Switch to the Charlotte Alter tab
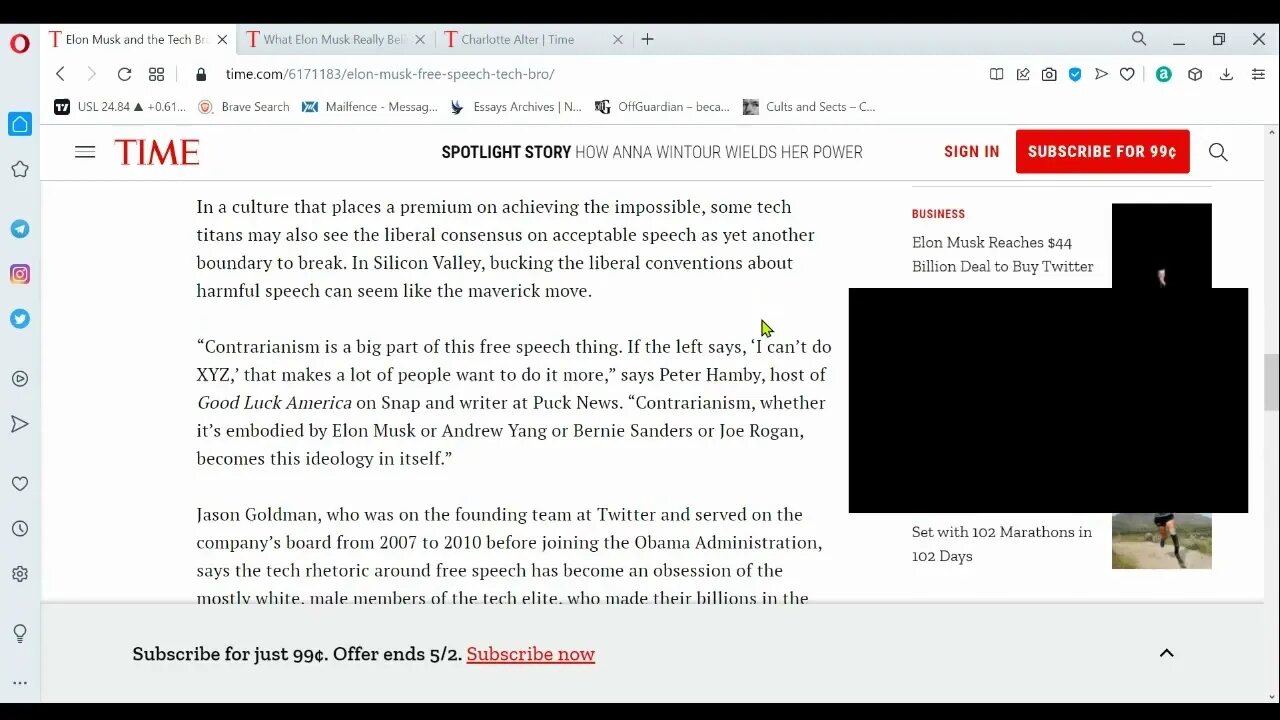 pyautogui.click(x=520, y=39)
